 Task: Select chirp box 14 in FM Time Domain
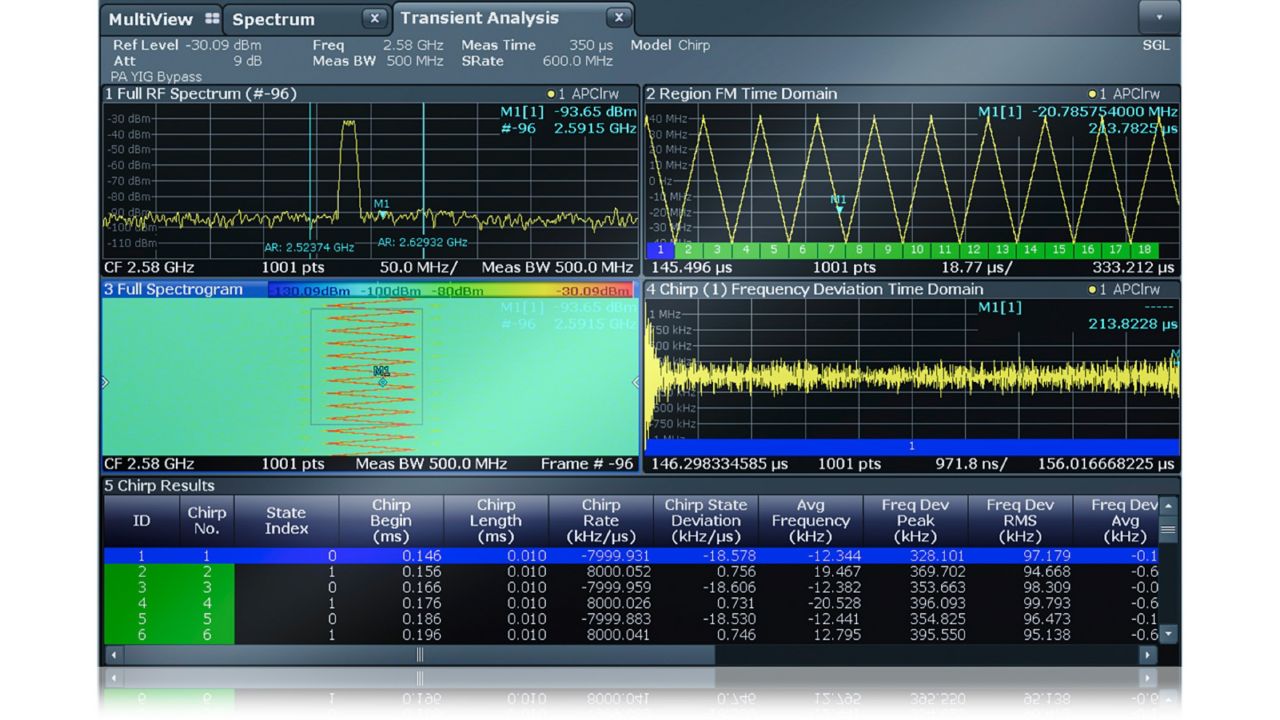tap(1031, 250)
